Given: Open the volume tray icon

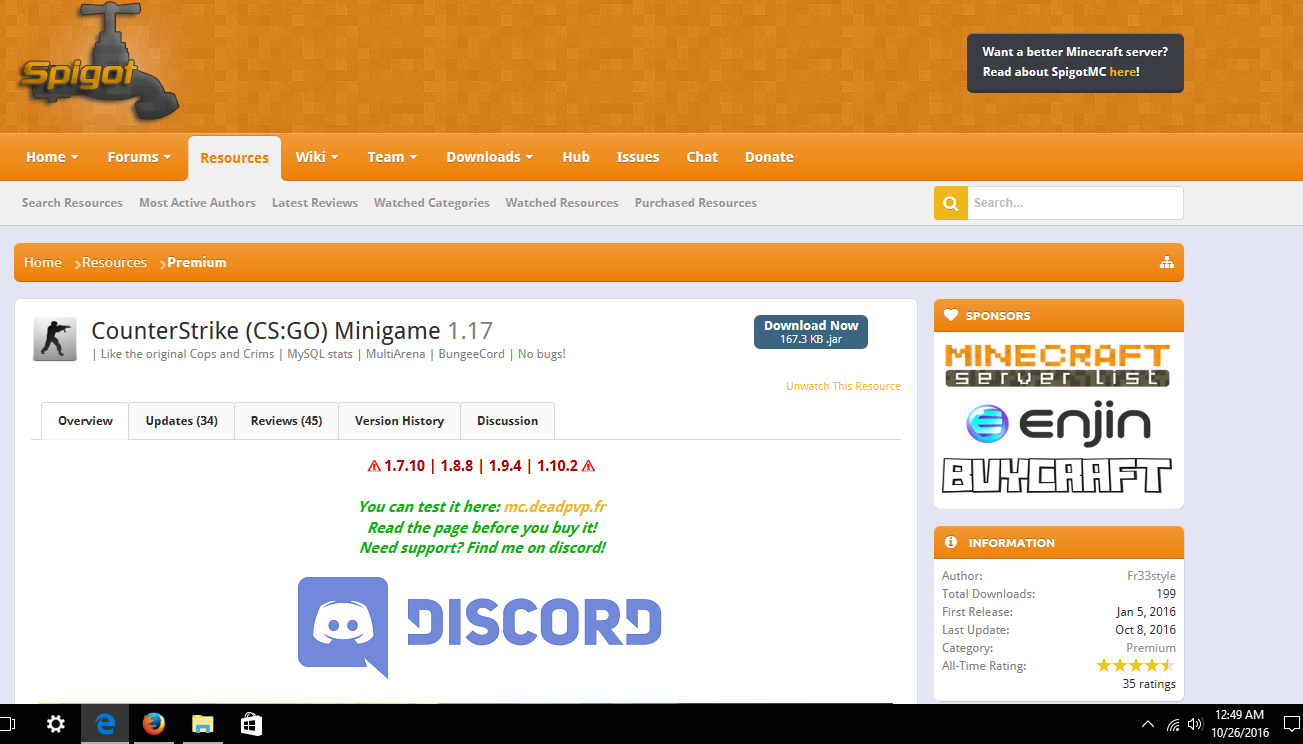Looking at the screenshot, I should [x=1196, y=724].
